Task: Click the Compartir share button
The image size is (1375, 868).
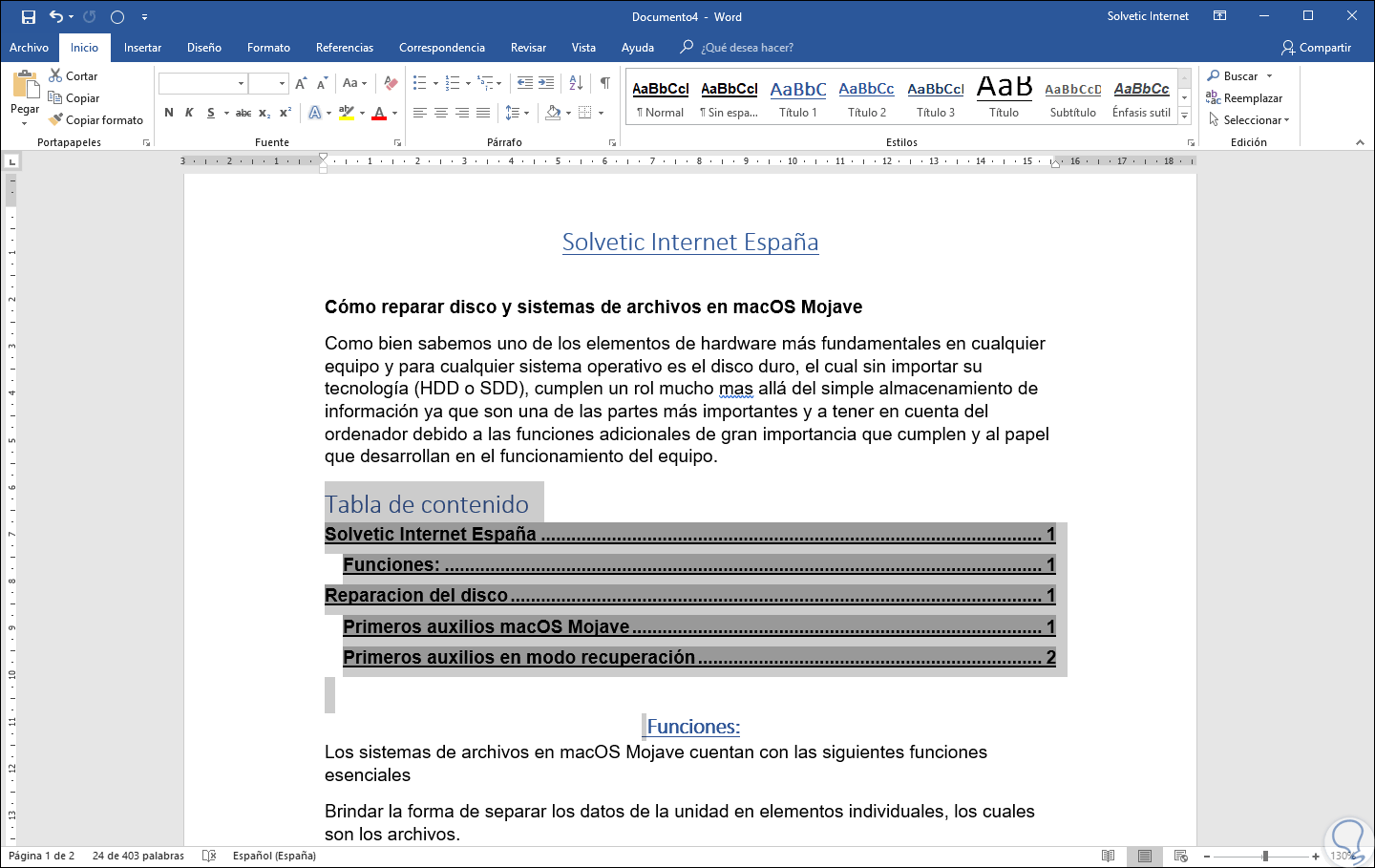Action: (x=1317, y=48)
